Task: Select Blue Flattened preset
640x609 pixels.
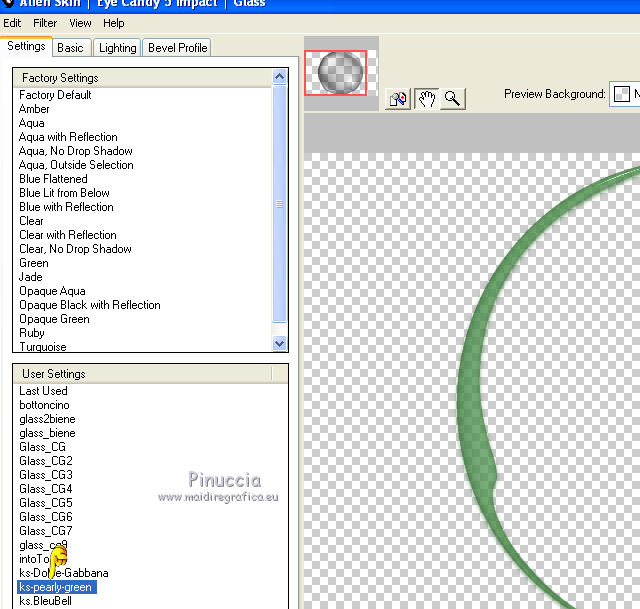Action: pos(53,179)
